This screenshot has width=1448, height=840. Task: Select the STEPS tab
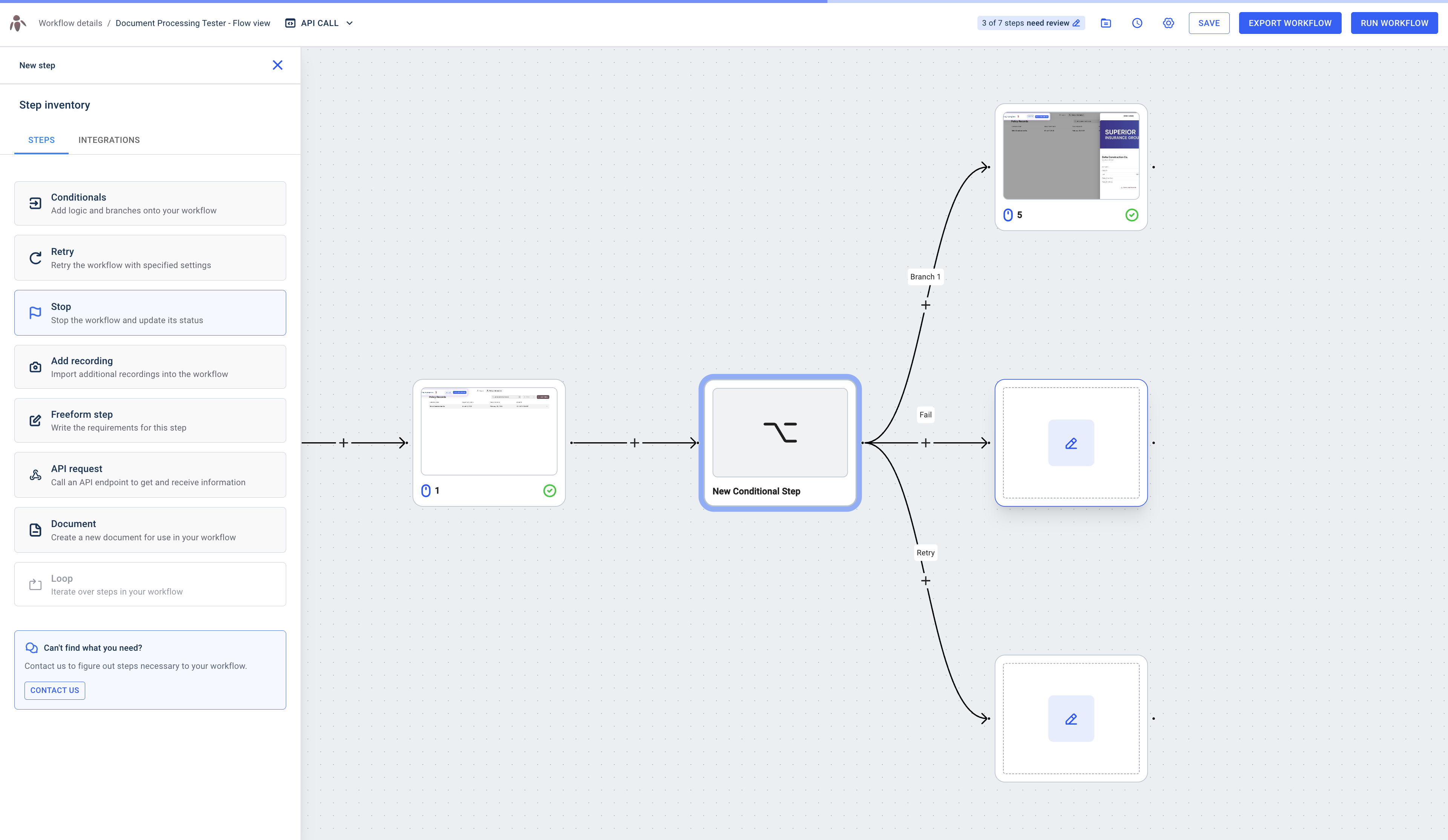point(41,139)
